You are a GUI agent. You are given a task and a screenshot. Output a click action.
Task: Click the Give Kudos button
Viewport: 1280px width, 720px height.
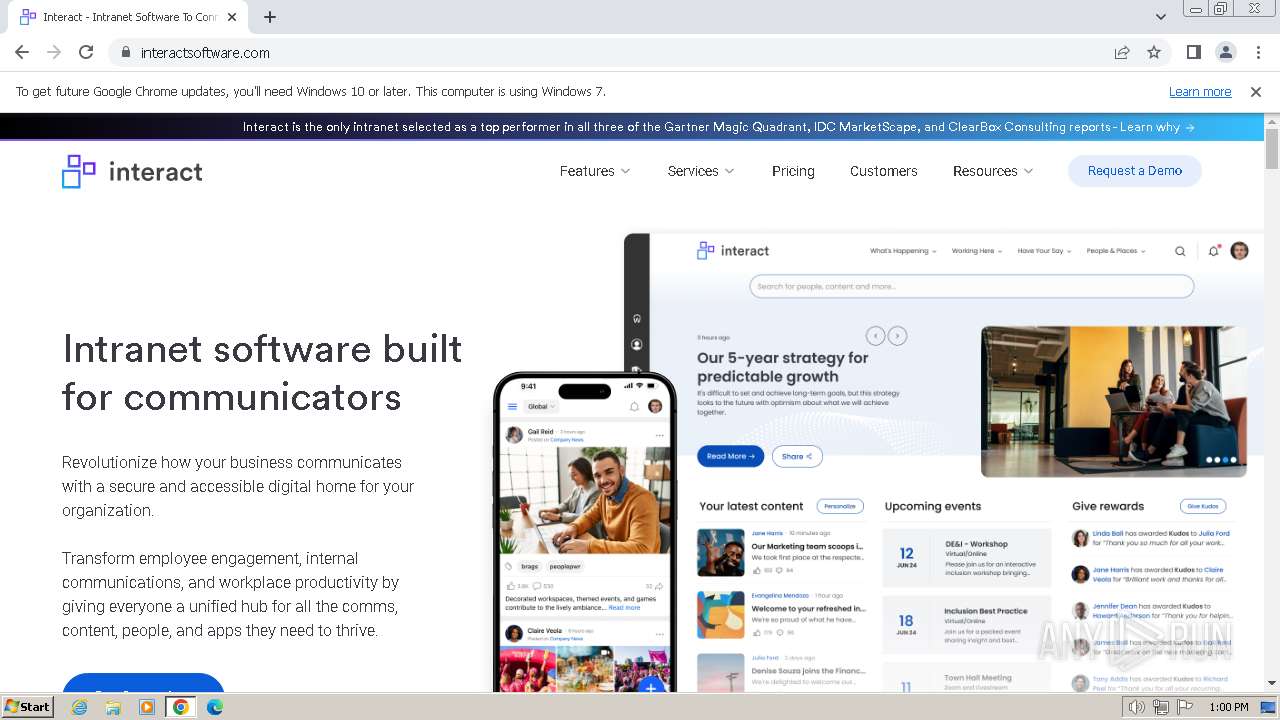[1203, 506]
